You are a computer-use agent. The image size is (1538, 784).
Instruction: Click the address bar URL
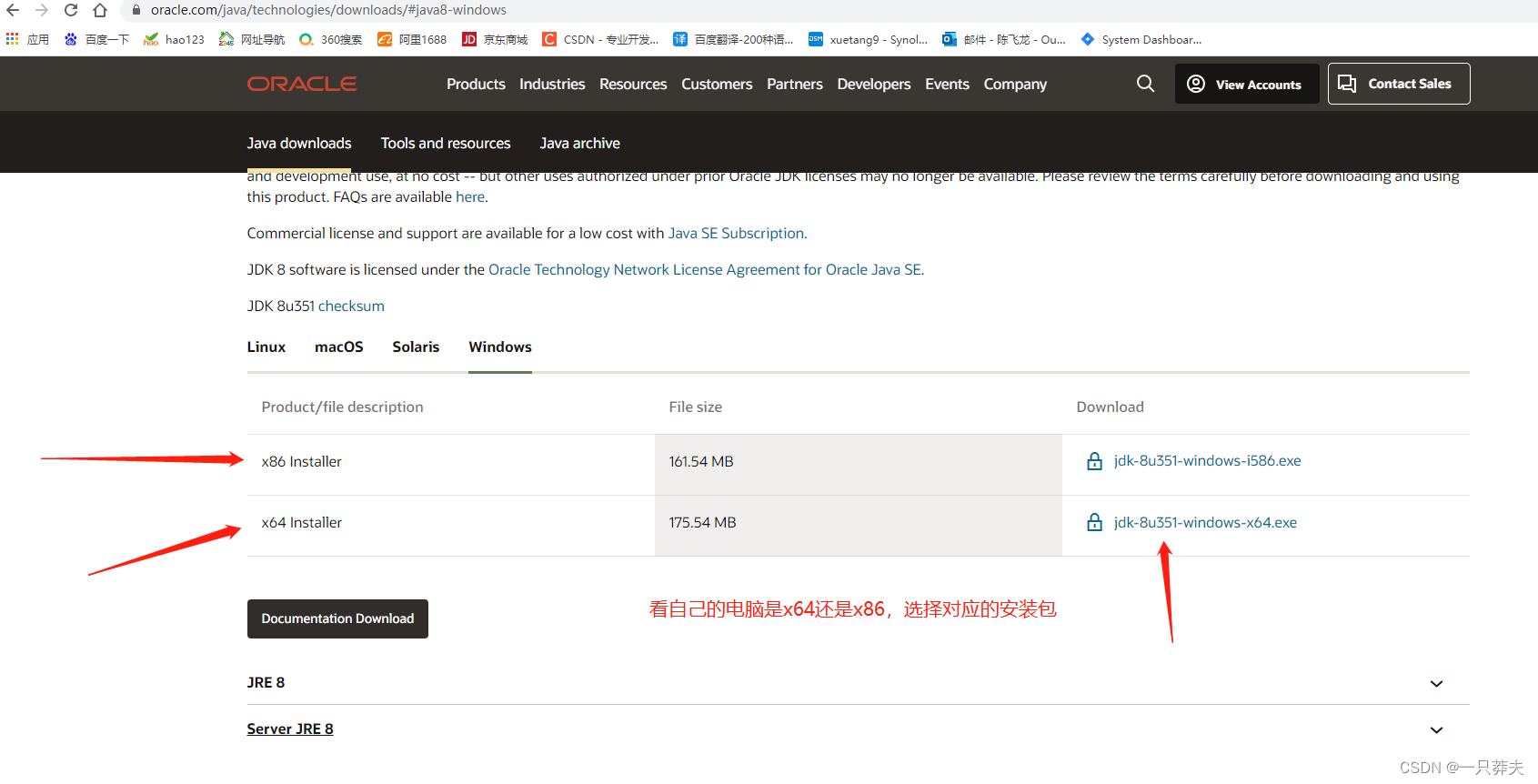point(328,10)
